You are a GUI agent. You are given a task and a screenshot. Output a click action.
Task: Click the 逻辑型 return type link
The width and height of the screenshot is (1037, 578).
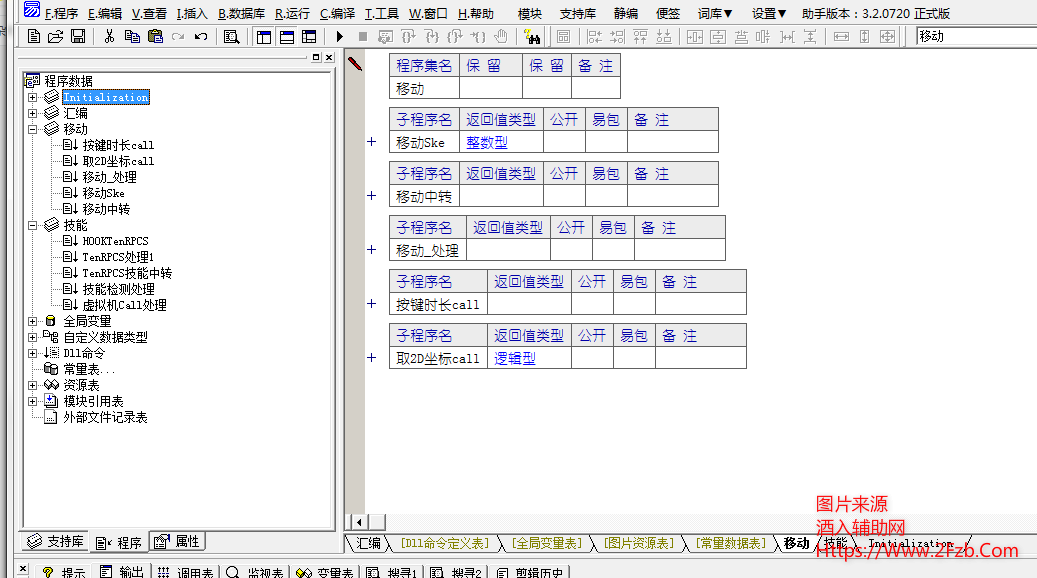click(x=515, y=358)
